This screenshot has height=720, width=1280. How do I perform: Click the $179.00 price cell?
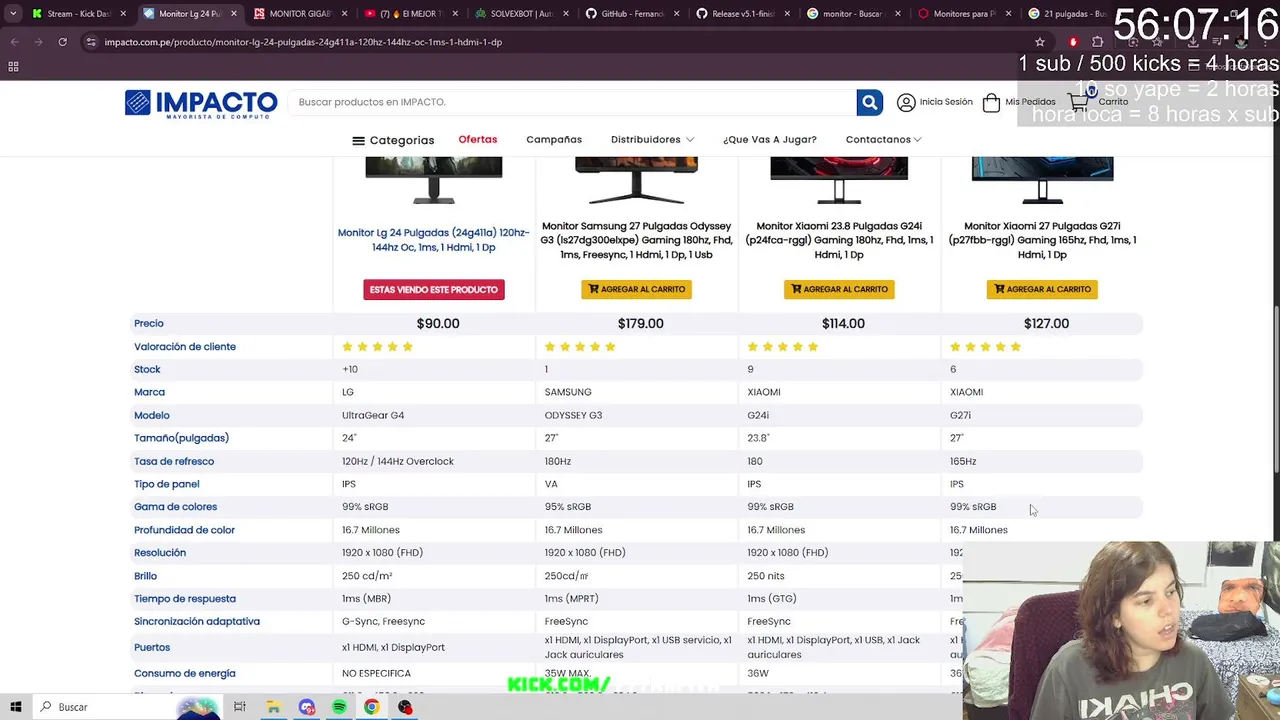pos(640,323)
